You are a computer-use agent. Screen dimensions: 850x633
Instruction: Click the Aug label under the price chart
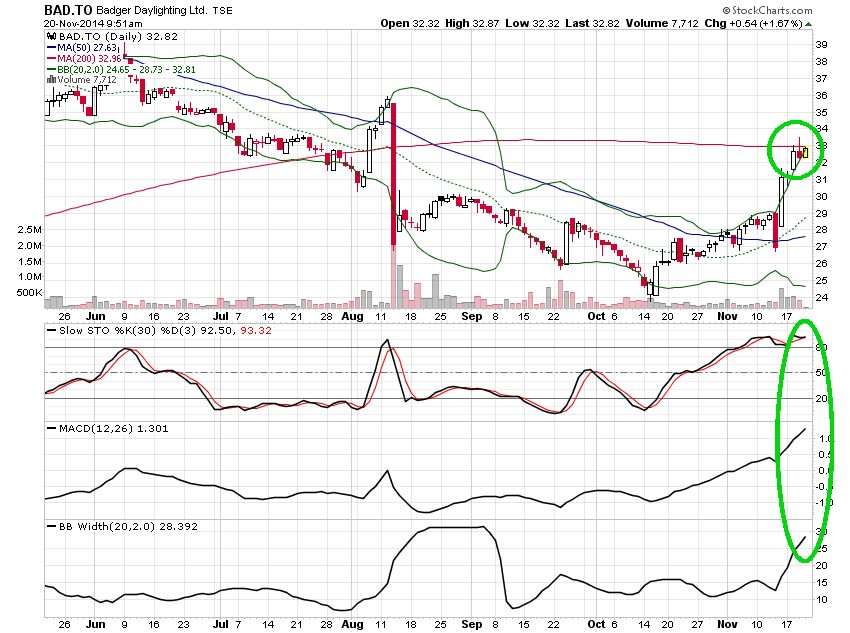click(352, 316)
